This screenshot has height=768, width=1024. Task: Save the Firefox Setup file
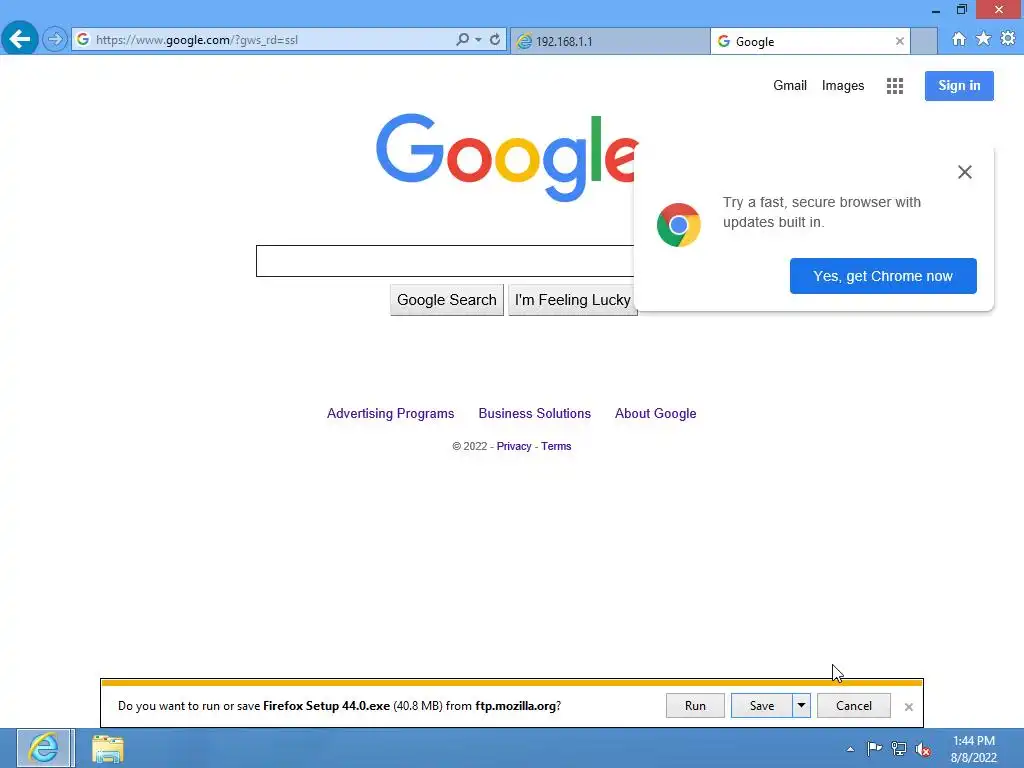click(x=761, y=705)
